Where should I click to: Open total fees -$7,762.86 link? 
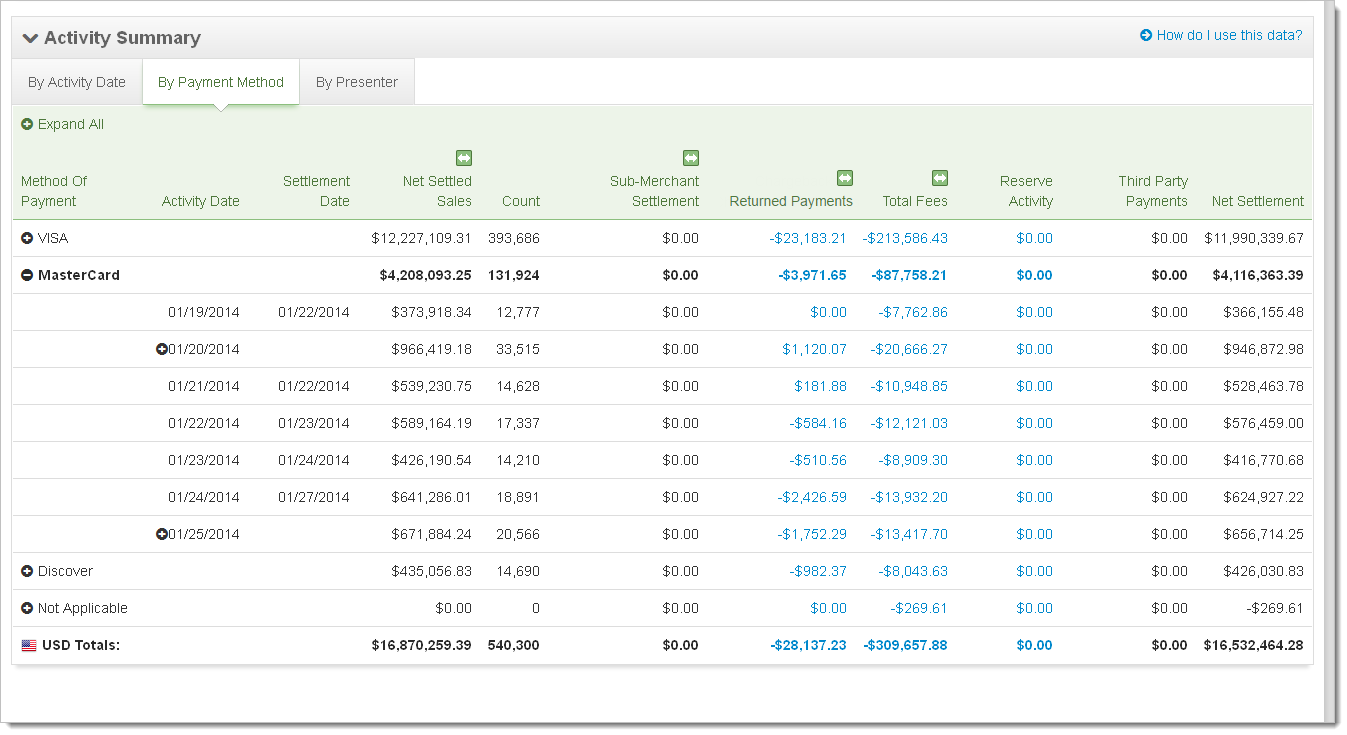point(913,313)
